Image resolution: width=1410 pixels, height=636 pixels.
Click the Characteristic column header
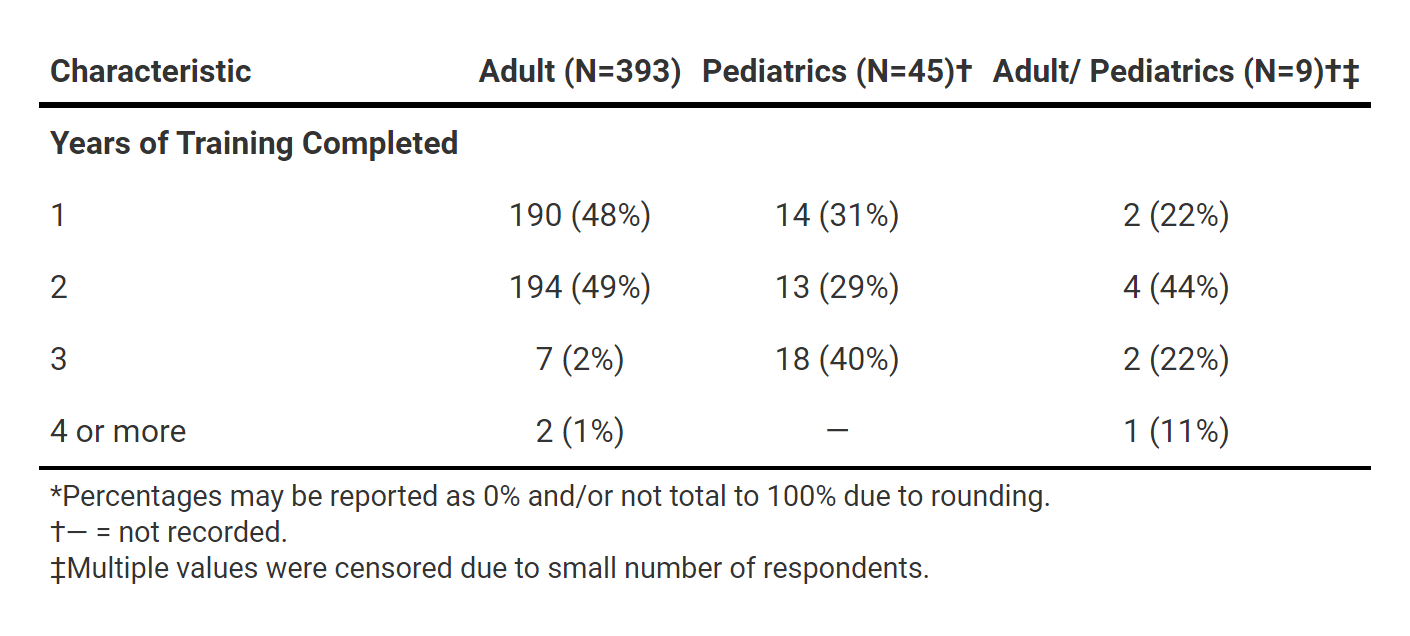point(150,72)
